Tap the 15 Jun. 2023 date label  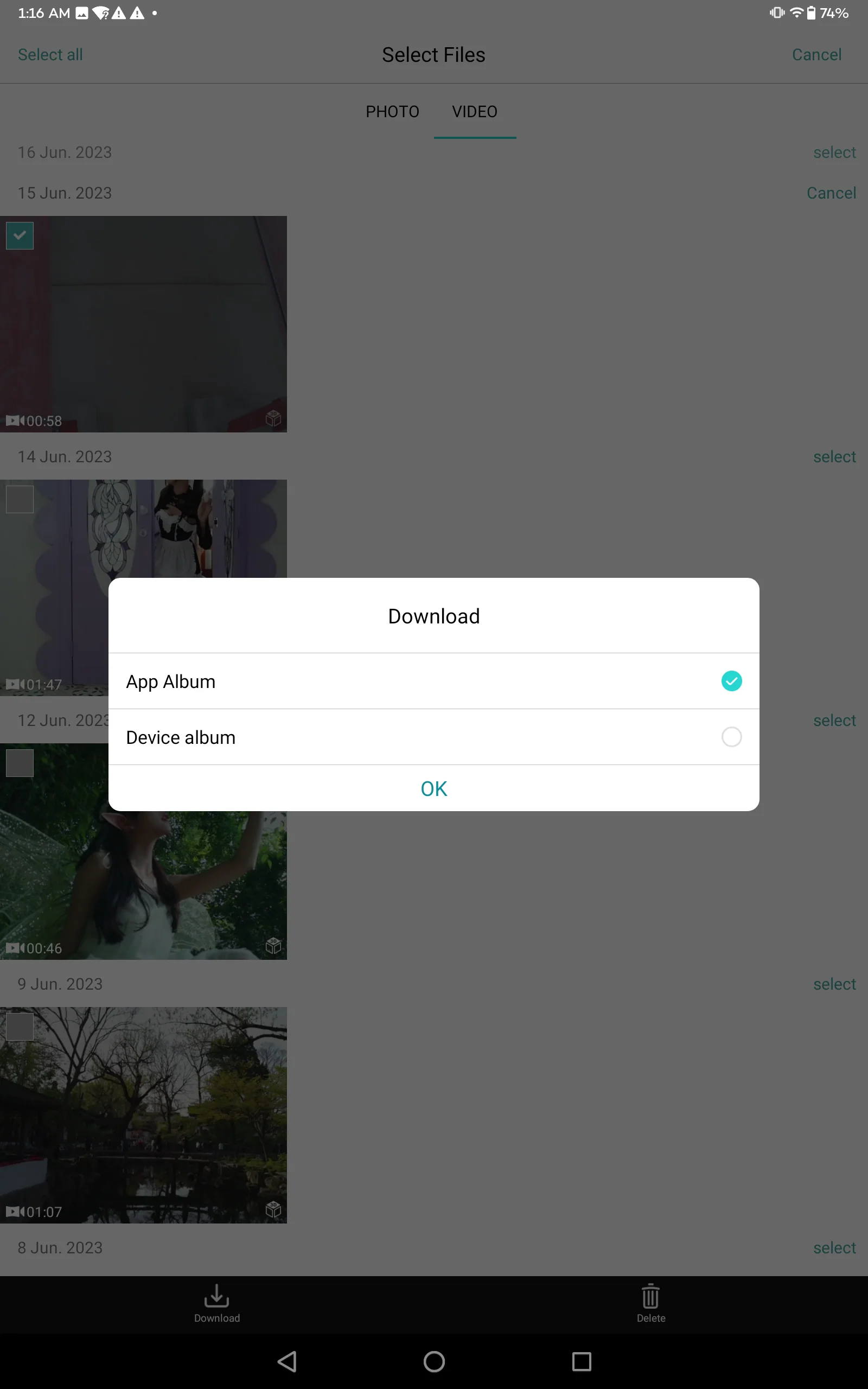point(65,193)
